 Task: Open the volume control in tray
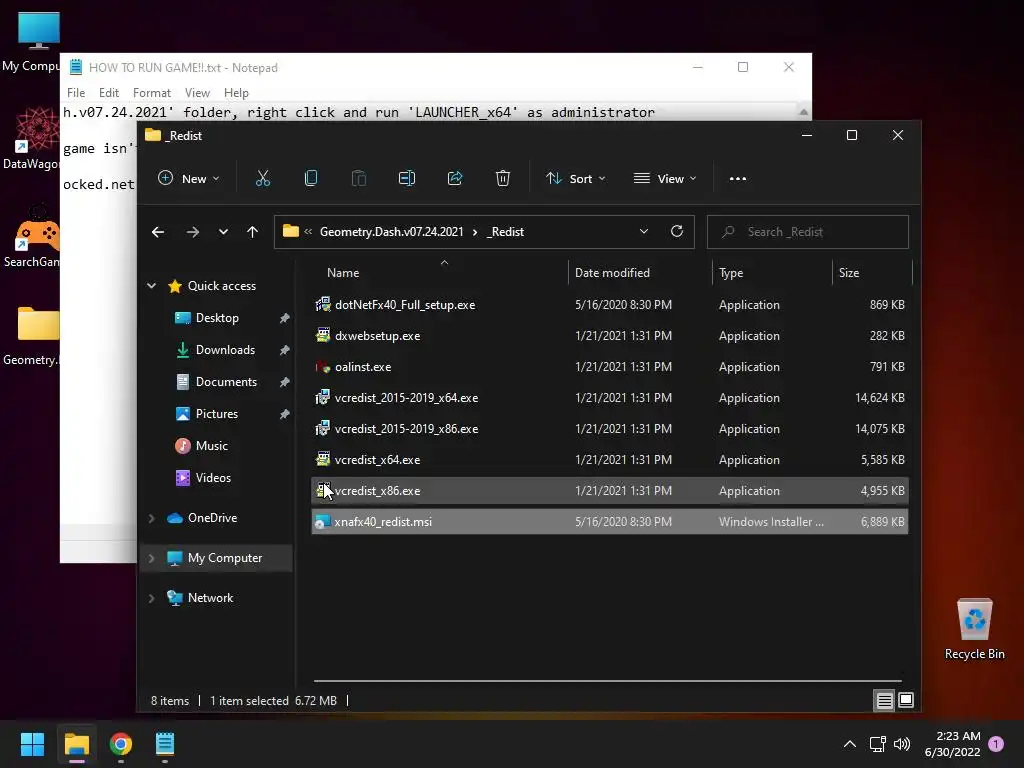[x=902, y=744]
